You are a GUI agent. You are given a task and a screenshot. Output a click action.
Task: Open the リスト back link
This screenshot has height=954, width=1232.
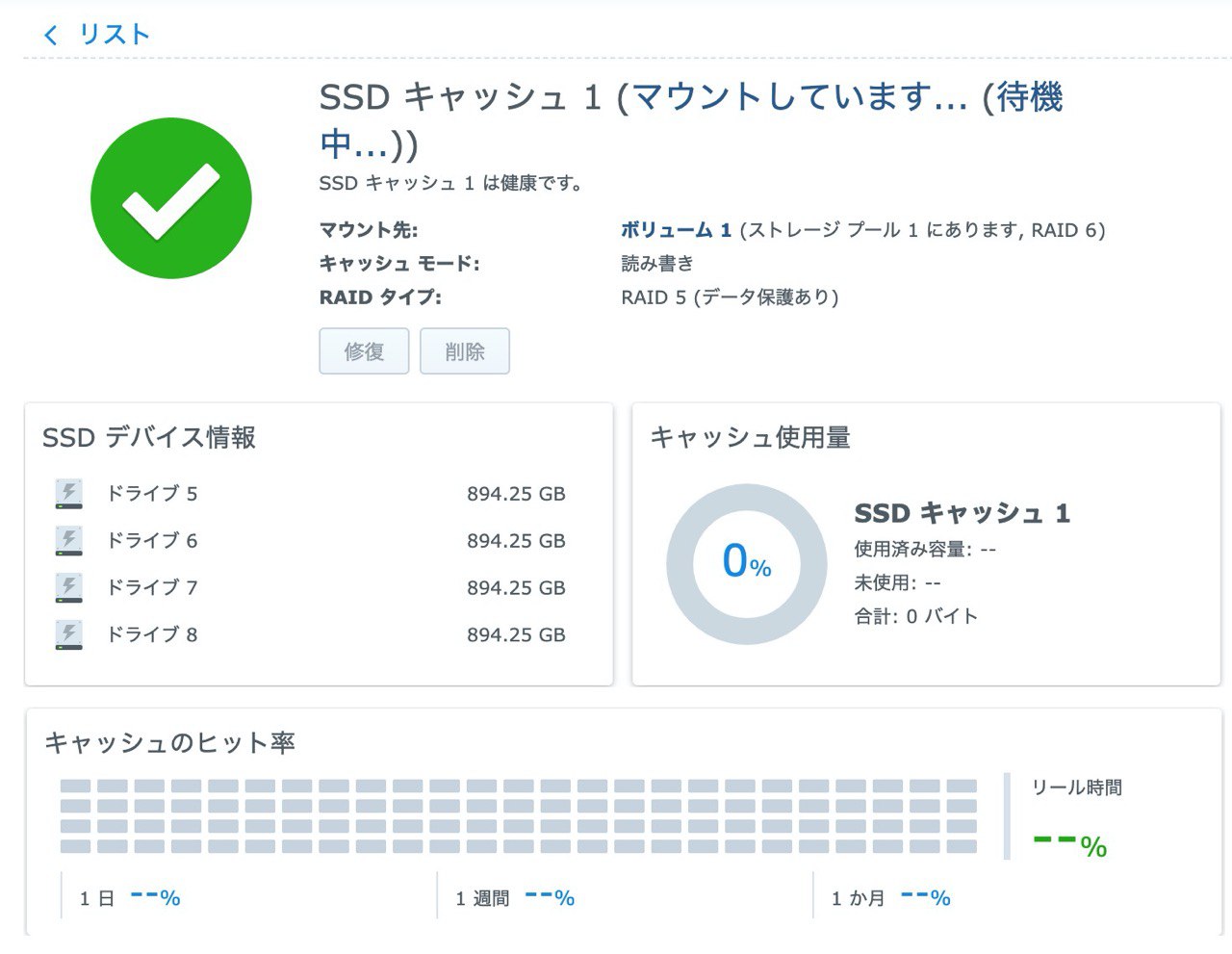pyautogui.click(x=115, y=35)
